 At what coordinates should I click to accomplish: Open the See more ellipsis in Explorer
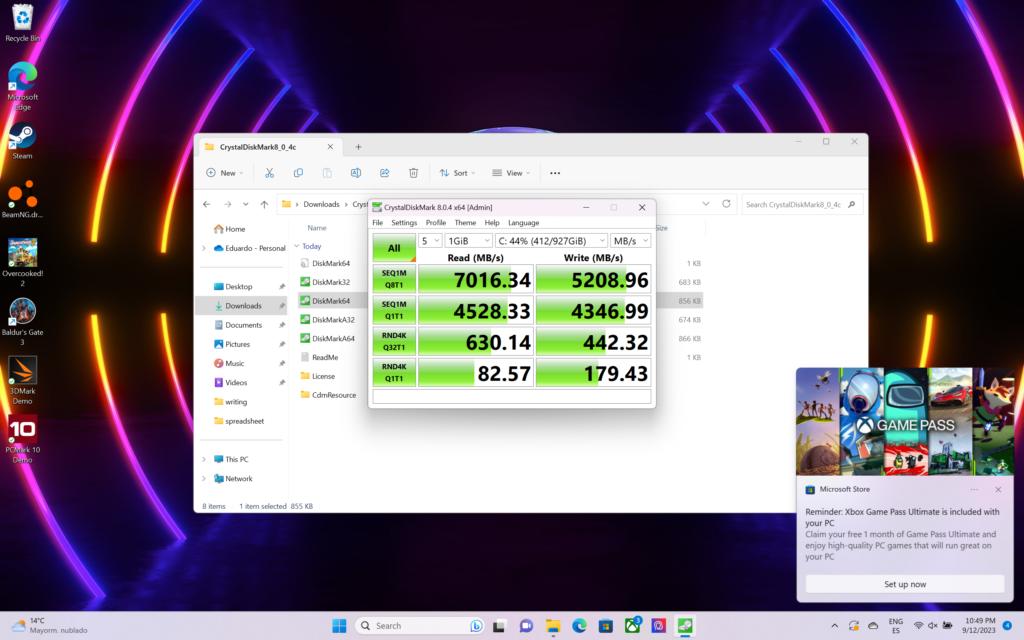pos(555,173)
